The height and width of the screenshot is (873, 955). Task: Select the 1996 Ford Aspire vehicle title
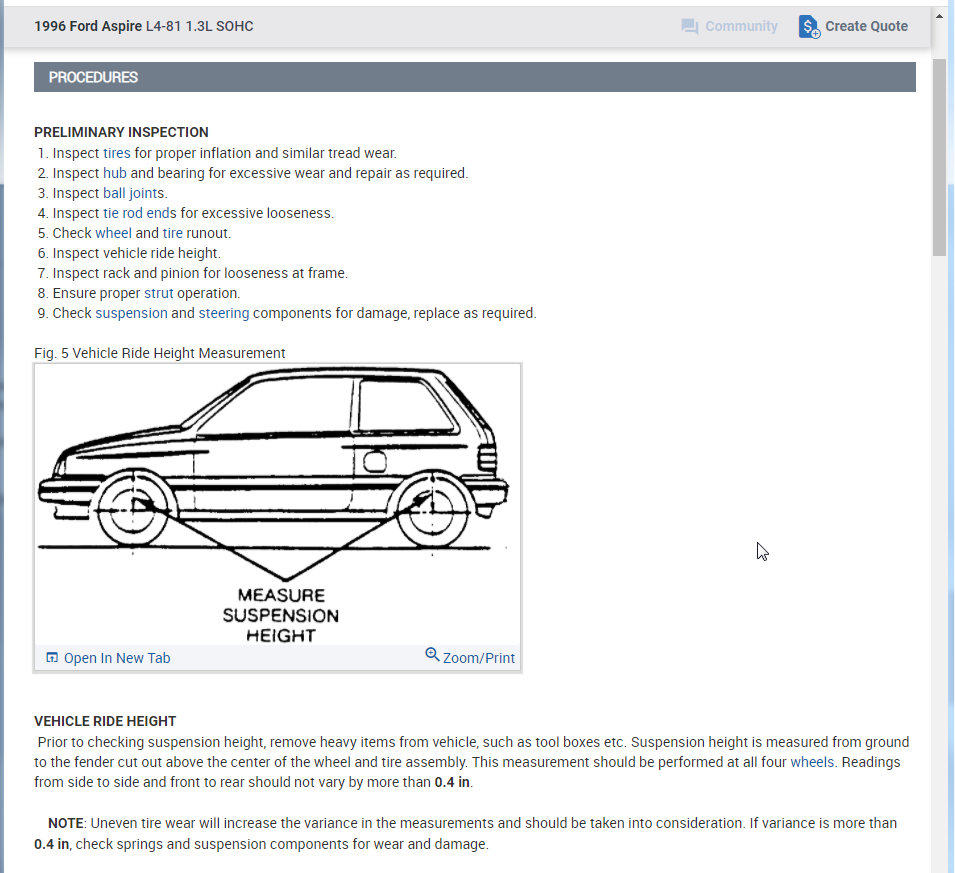click(87, 26)
